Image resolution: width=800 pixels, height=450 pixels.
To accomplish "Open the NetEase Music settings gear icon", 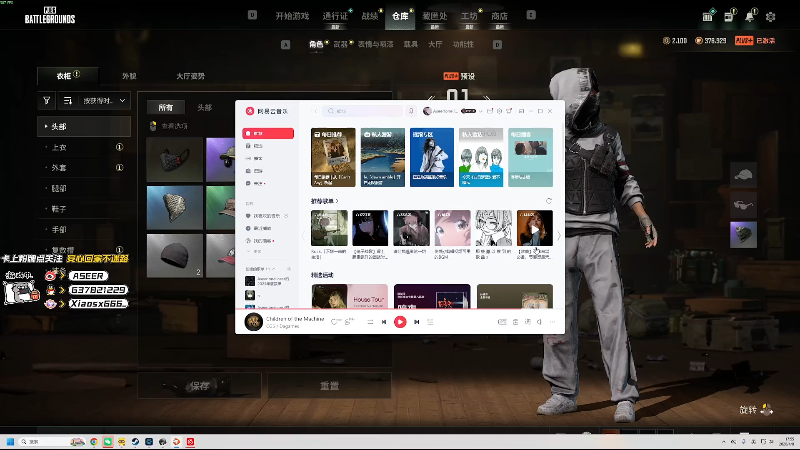I will click(x=499, y=111).
